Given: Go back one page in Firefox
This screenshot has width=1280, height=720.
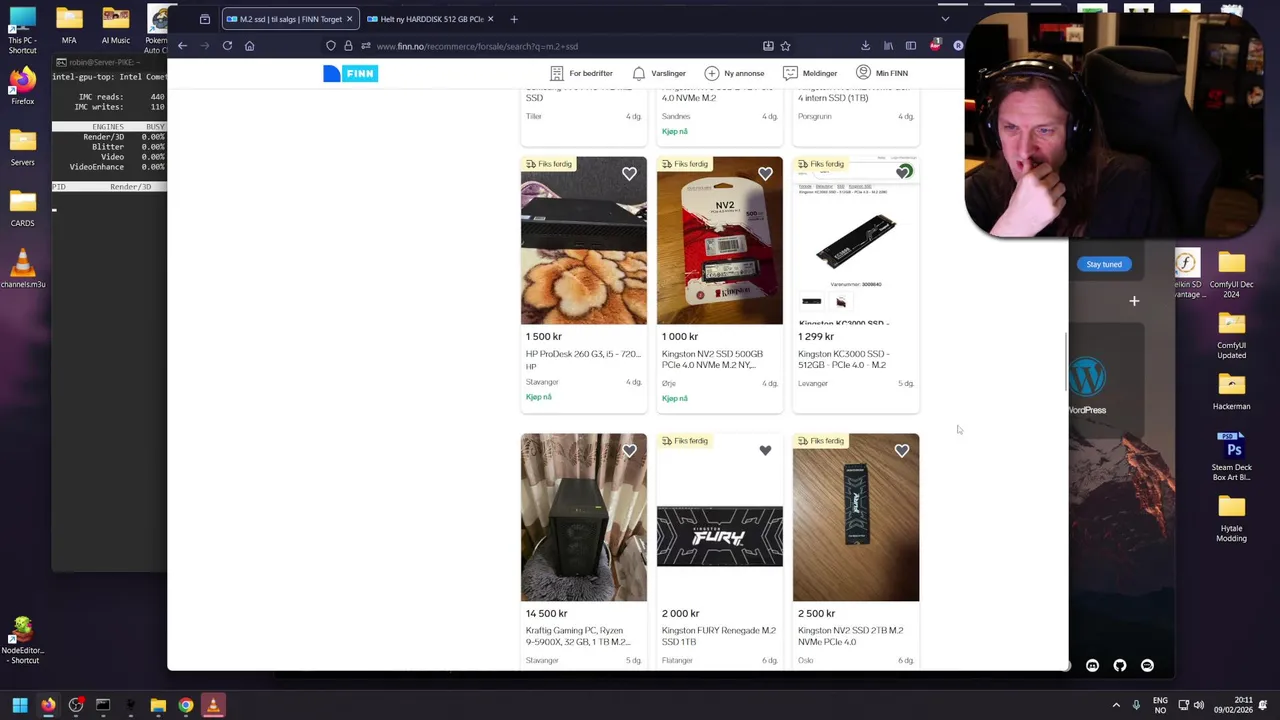Looking at the screenshot, I should coord(182,46).
